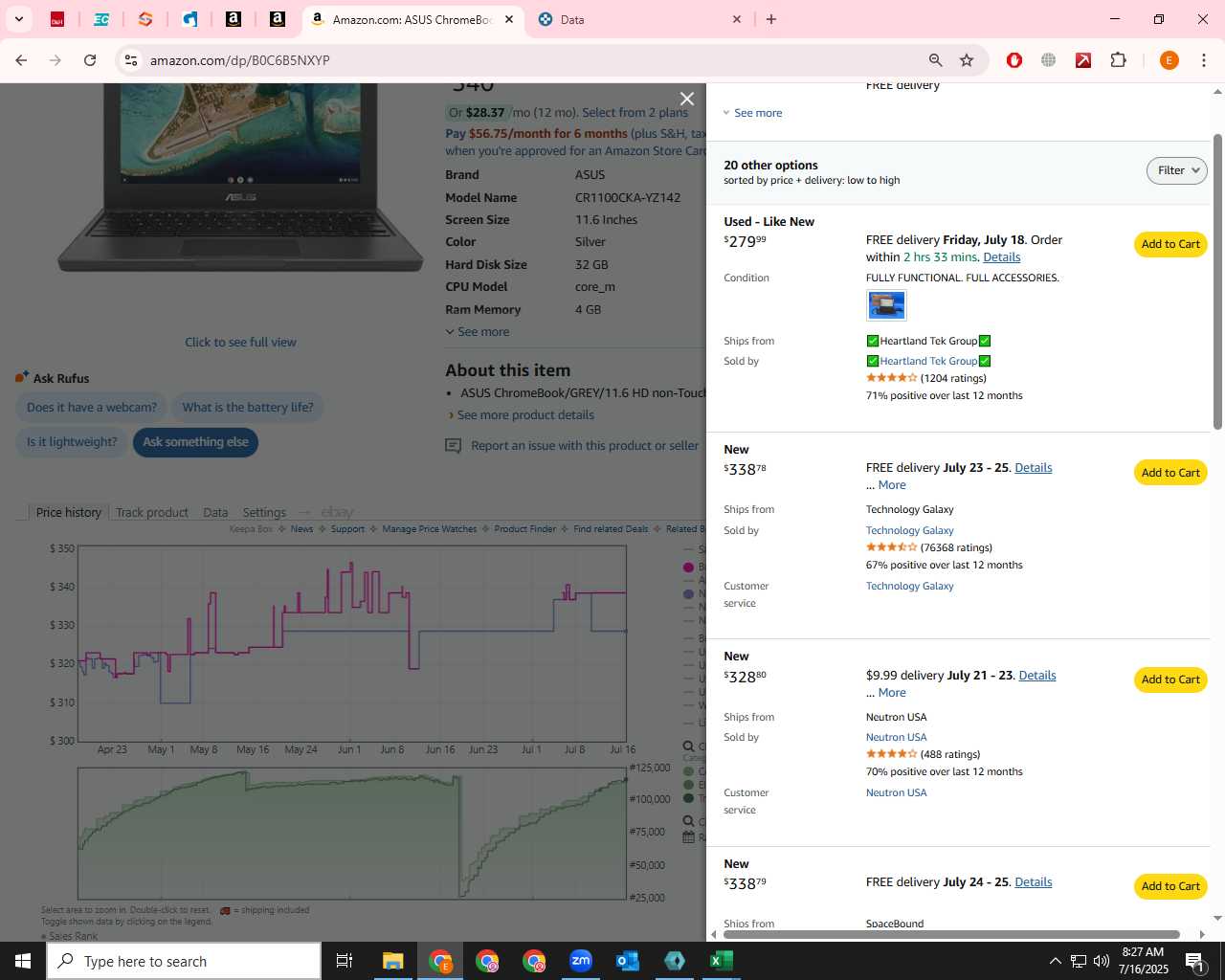Viewport: 1225px width, 980px height.
Task: Open Outlook from taskbar
Action: [628, 961]
